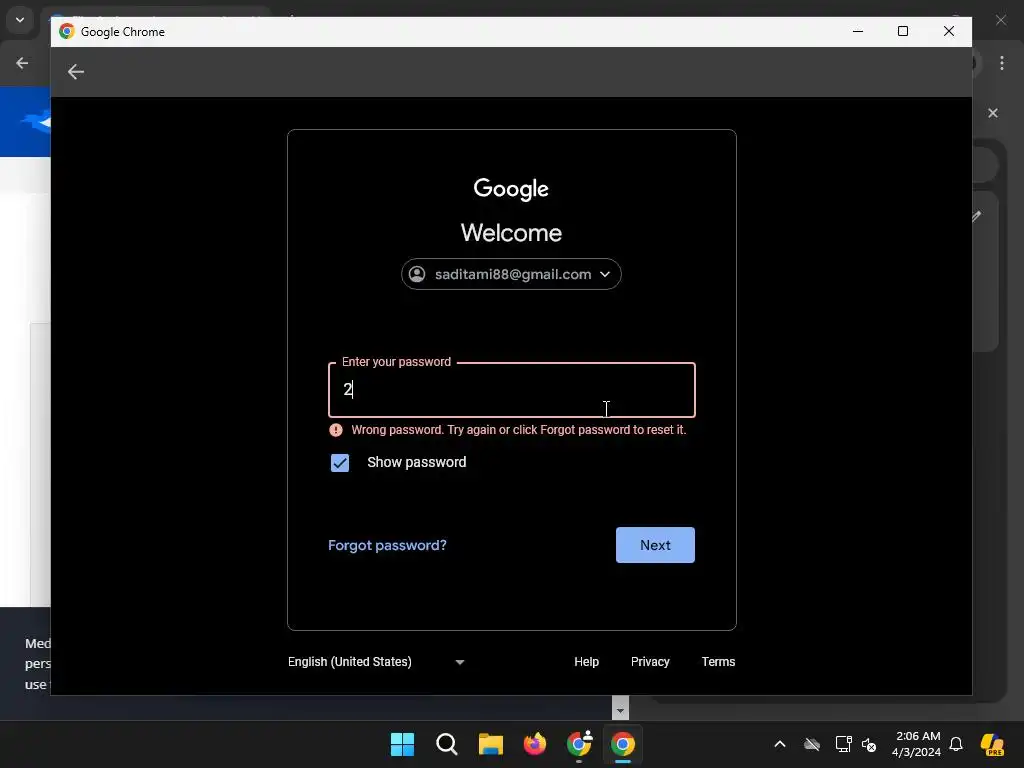Click the Chrome logo in popup title bar

(67, 31)
